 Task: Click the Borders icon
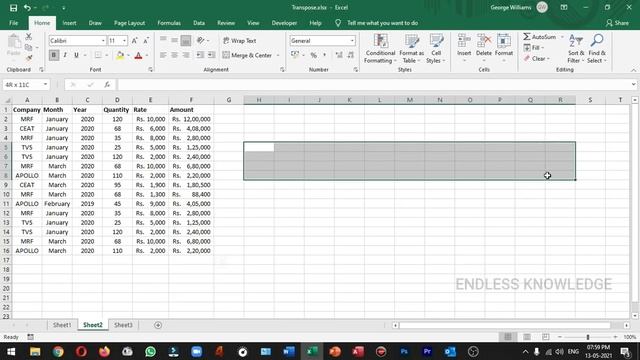[98, 55]
